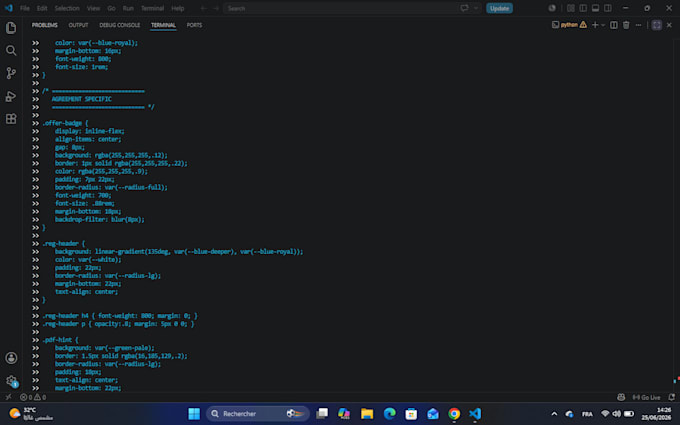Restore the maximized panel size

click(657, 25)
